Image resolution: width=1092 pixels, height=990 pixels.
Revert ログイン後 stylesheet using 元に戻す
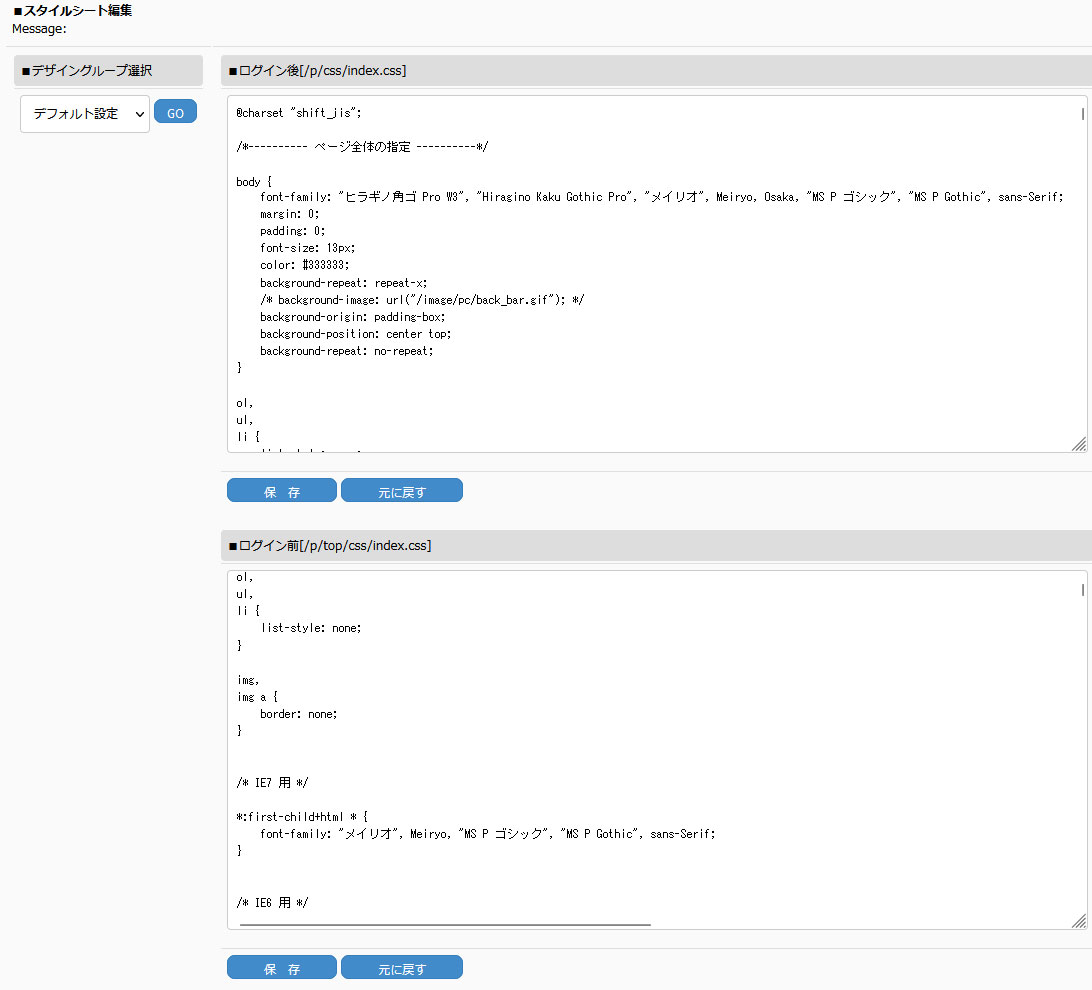pyautogui.click(x=402, y=491)
